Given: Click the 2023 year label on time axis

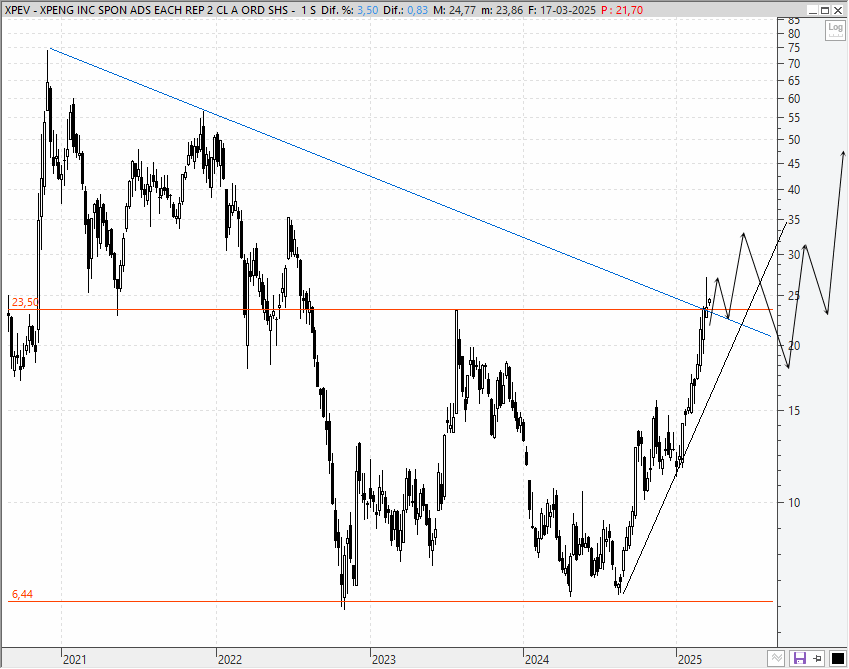Looking at the screenshot, I should tap(383, 659).
